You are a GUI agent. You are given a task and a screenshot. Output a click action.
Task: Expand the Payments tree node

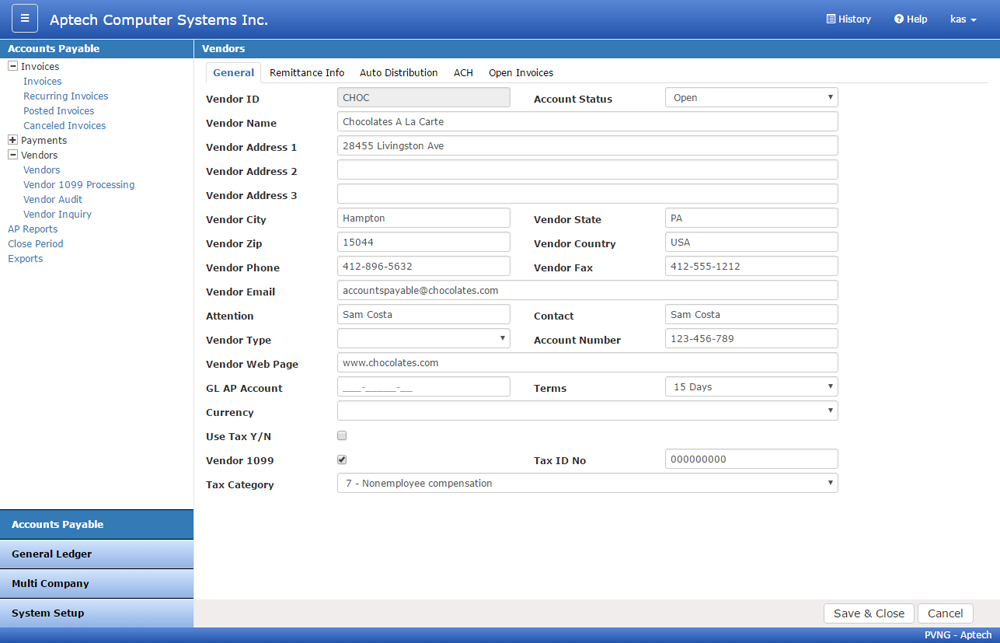tap(13, 140)
